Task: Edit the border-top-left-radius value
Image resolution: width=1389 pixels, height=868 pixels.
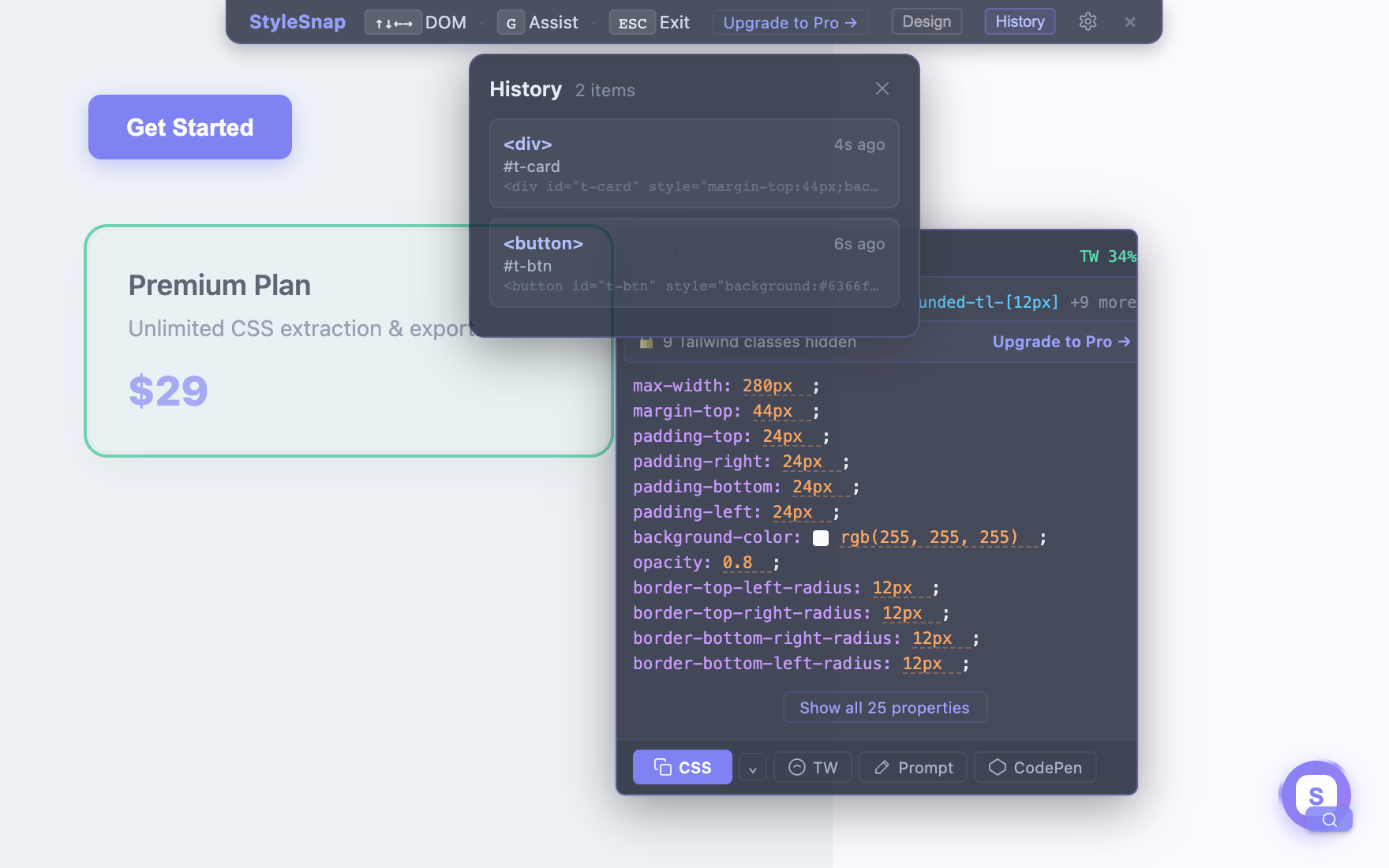Action: (x=893, y=588)
